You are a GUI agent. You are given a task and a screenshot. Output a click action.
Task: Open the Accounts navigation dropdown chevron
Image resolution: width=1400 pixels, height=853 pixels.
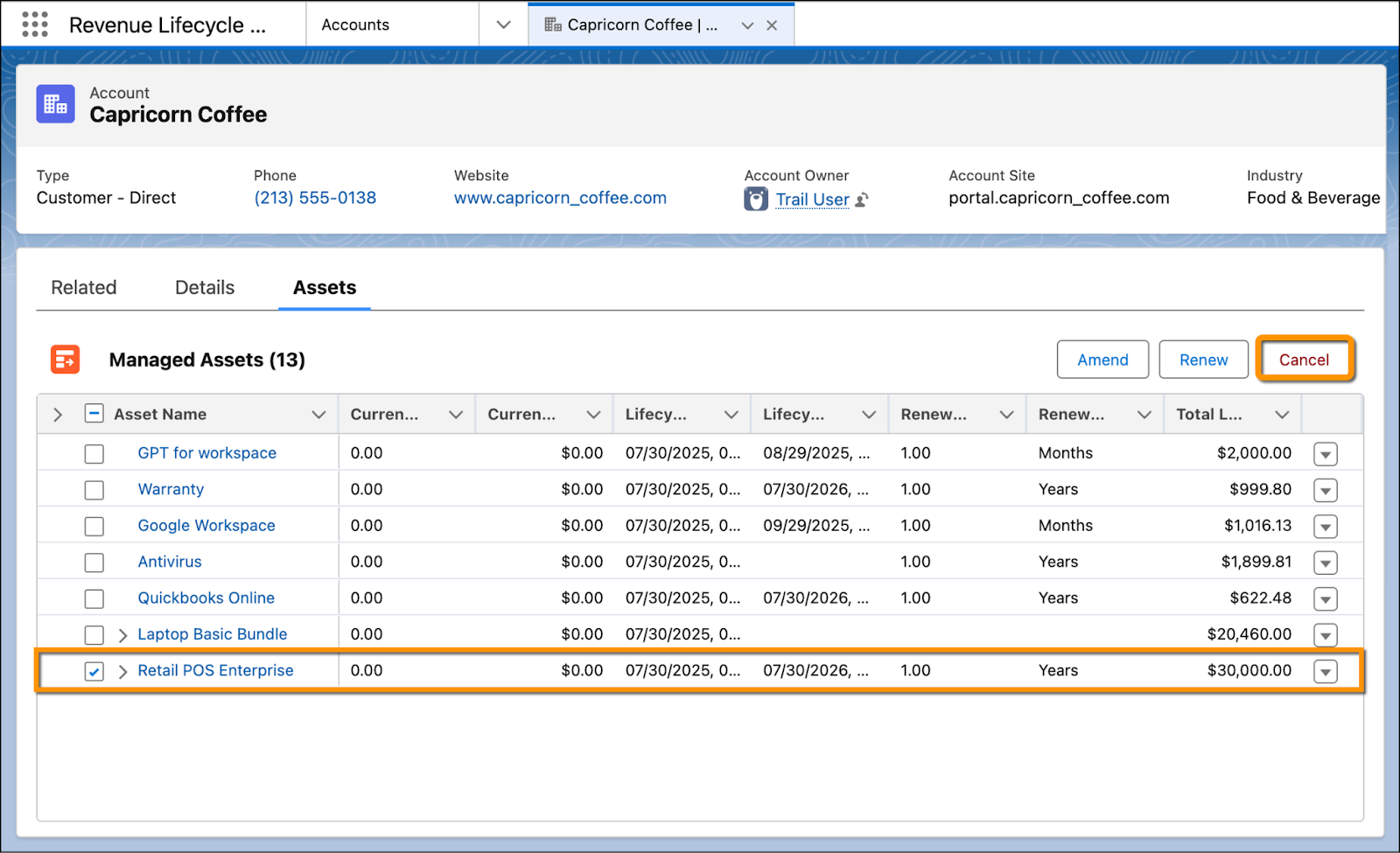pos(503,24)
